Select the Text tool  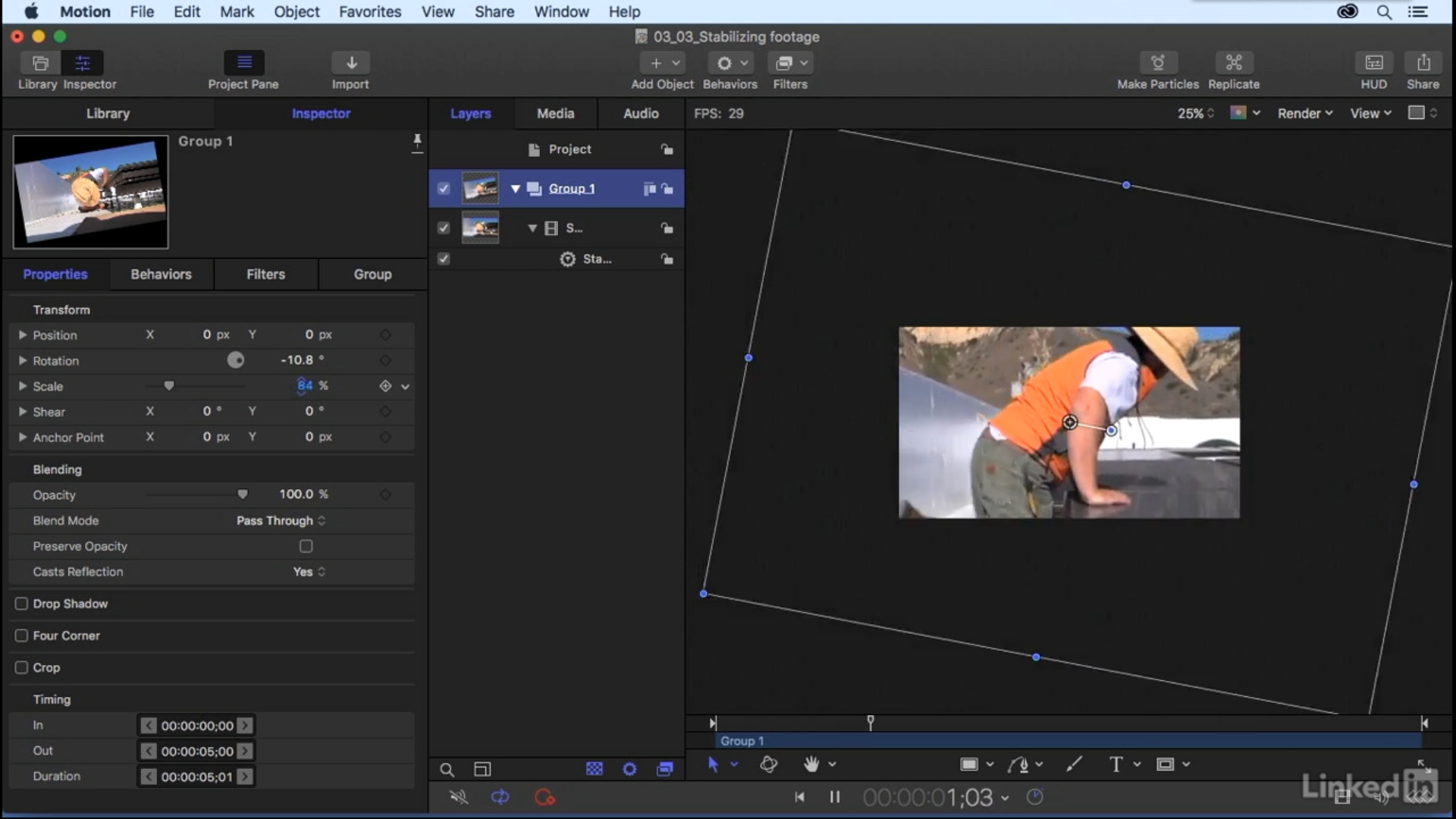point(1116,764)
